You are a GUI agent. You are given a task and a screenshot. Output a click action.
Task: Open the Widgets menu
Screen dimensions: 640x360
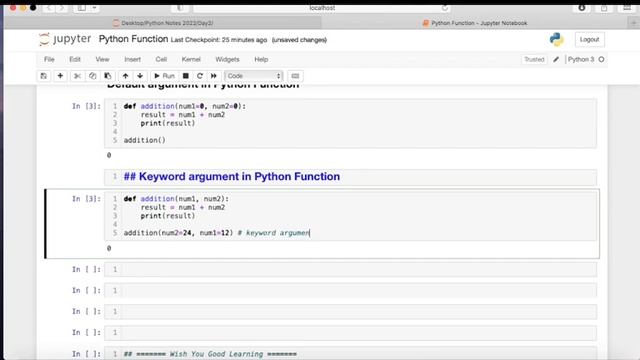227,59
